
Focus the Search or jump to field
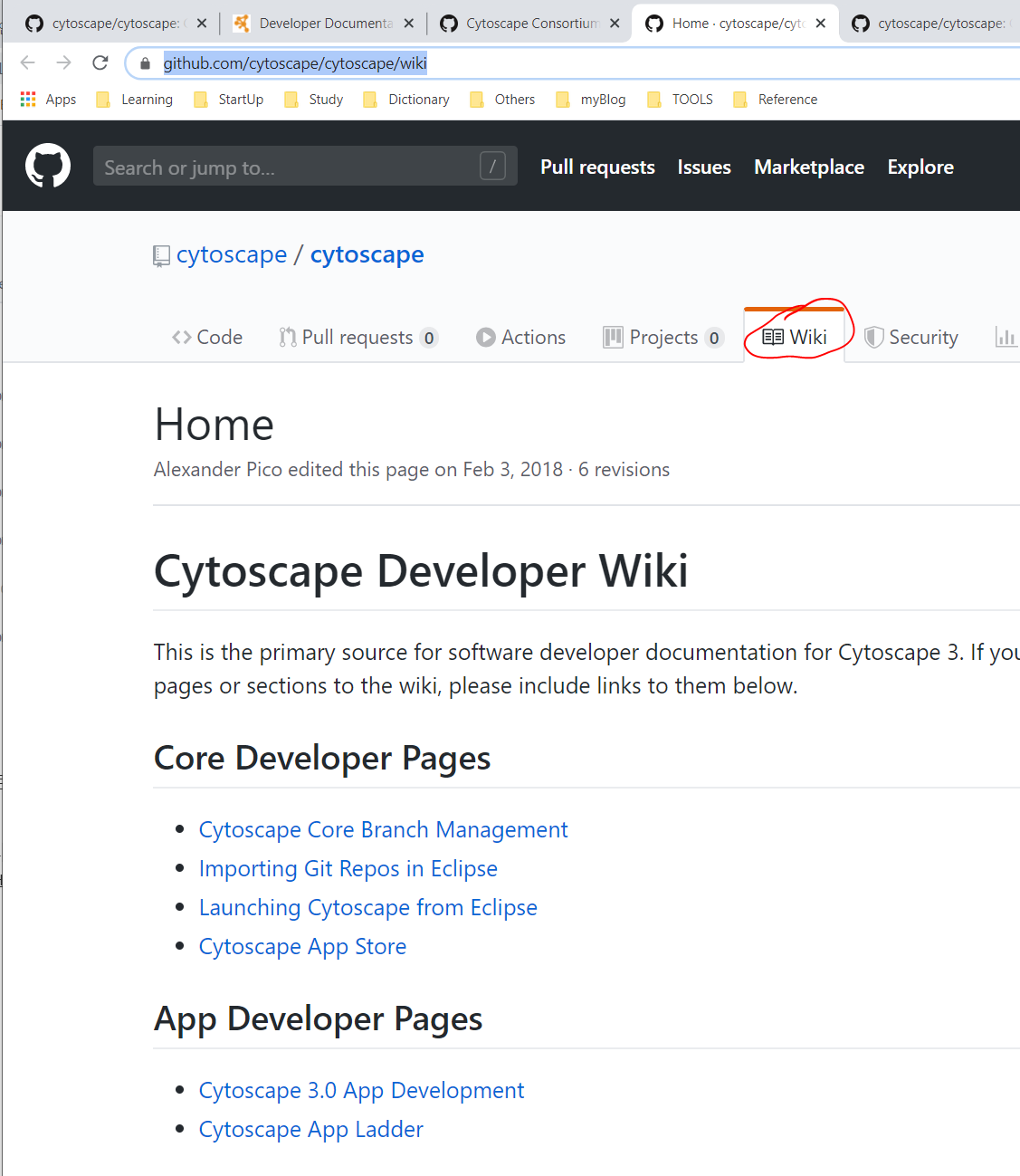(x=305, y=166)
